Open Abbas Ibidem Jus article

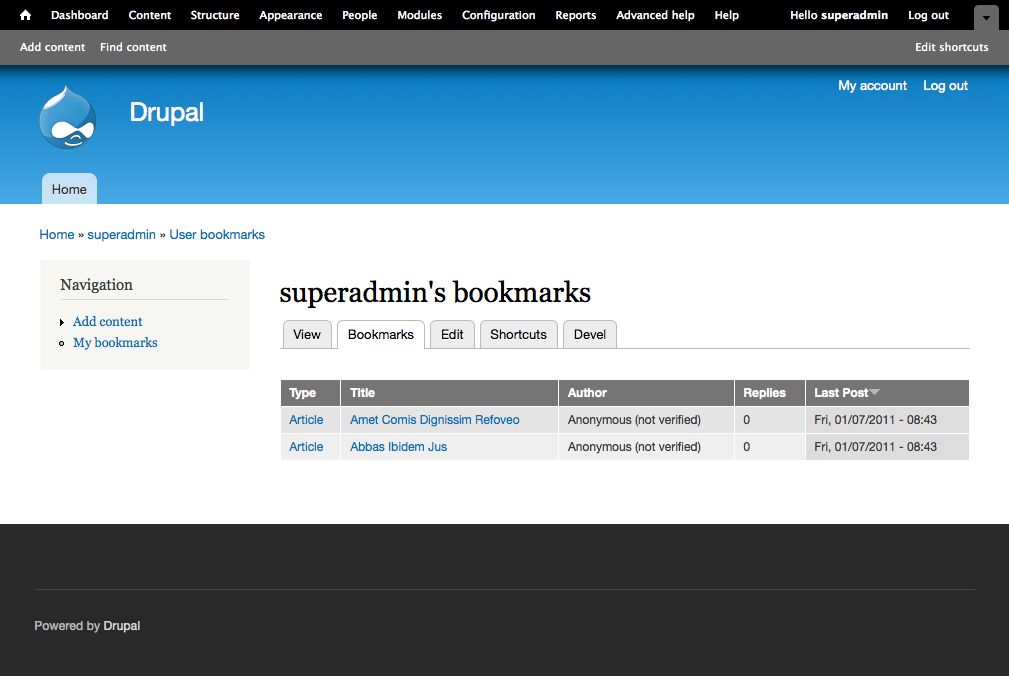point(398,447)
